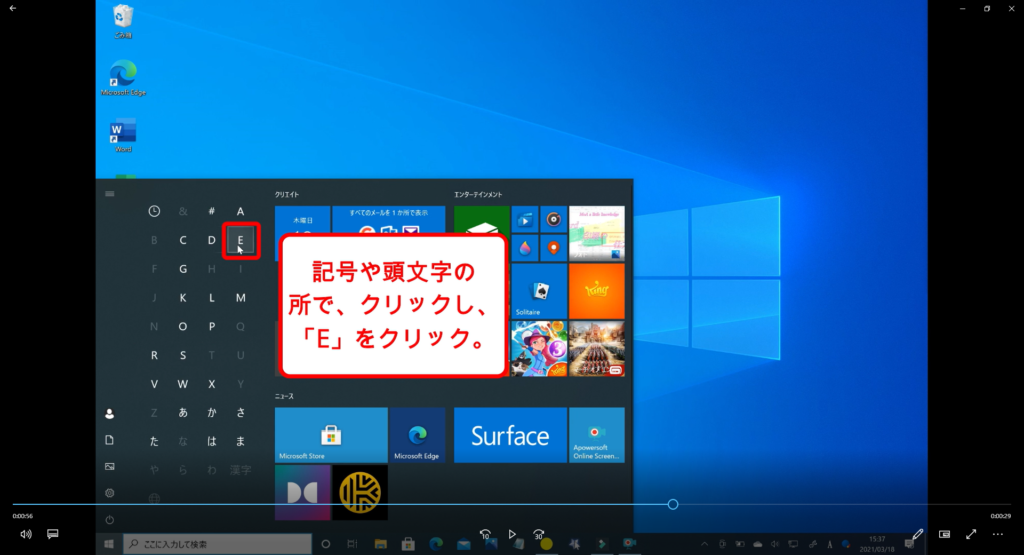
Task: Open the Solitaire tile
Action: click(539, 292)
